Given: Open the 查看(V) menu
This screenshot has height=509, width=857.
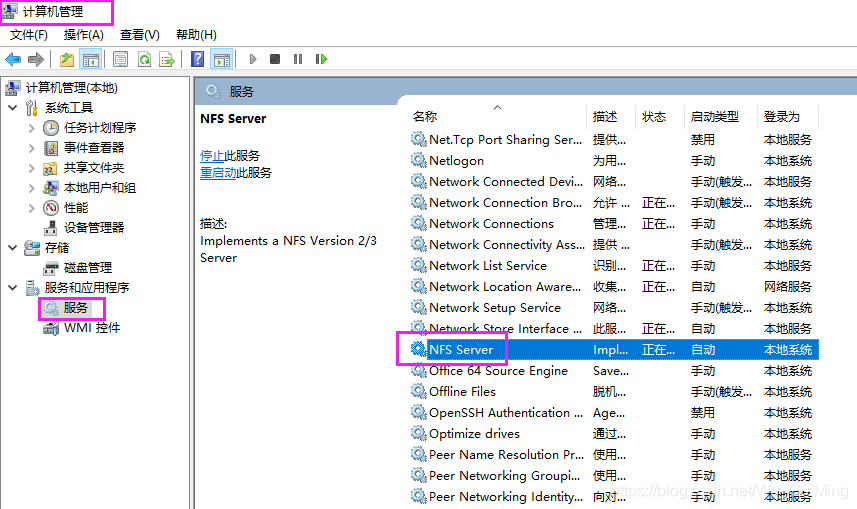Looking at the screenshot, I should 140,35.
